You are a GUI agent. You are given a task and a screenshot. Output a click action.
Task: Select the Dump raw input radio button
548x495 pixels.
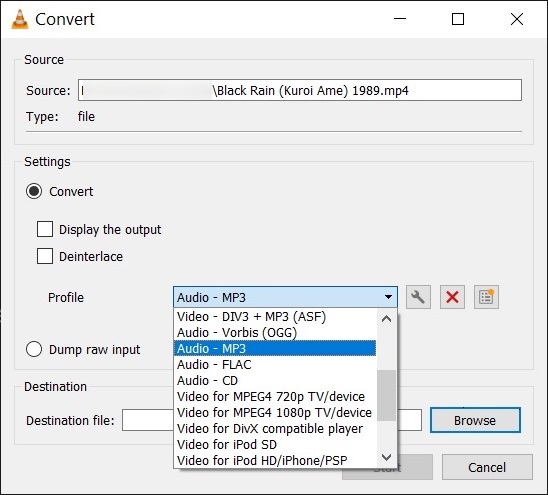pos(34,349)
